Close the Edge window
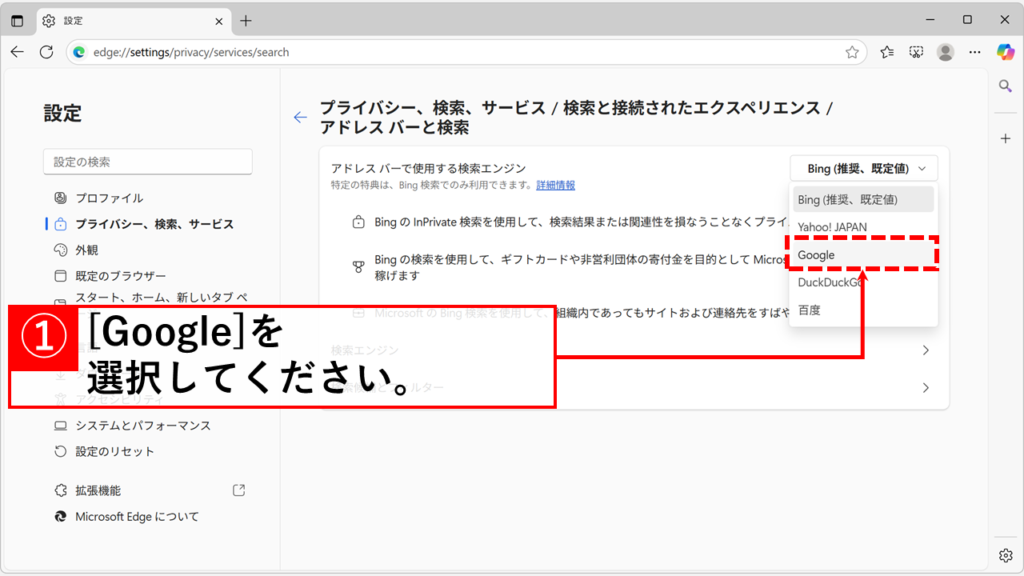1024x576 pixels. coord(1004,20)
